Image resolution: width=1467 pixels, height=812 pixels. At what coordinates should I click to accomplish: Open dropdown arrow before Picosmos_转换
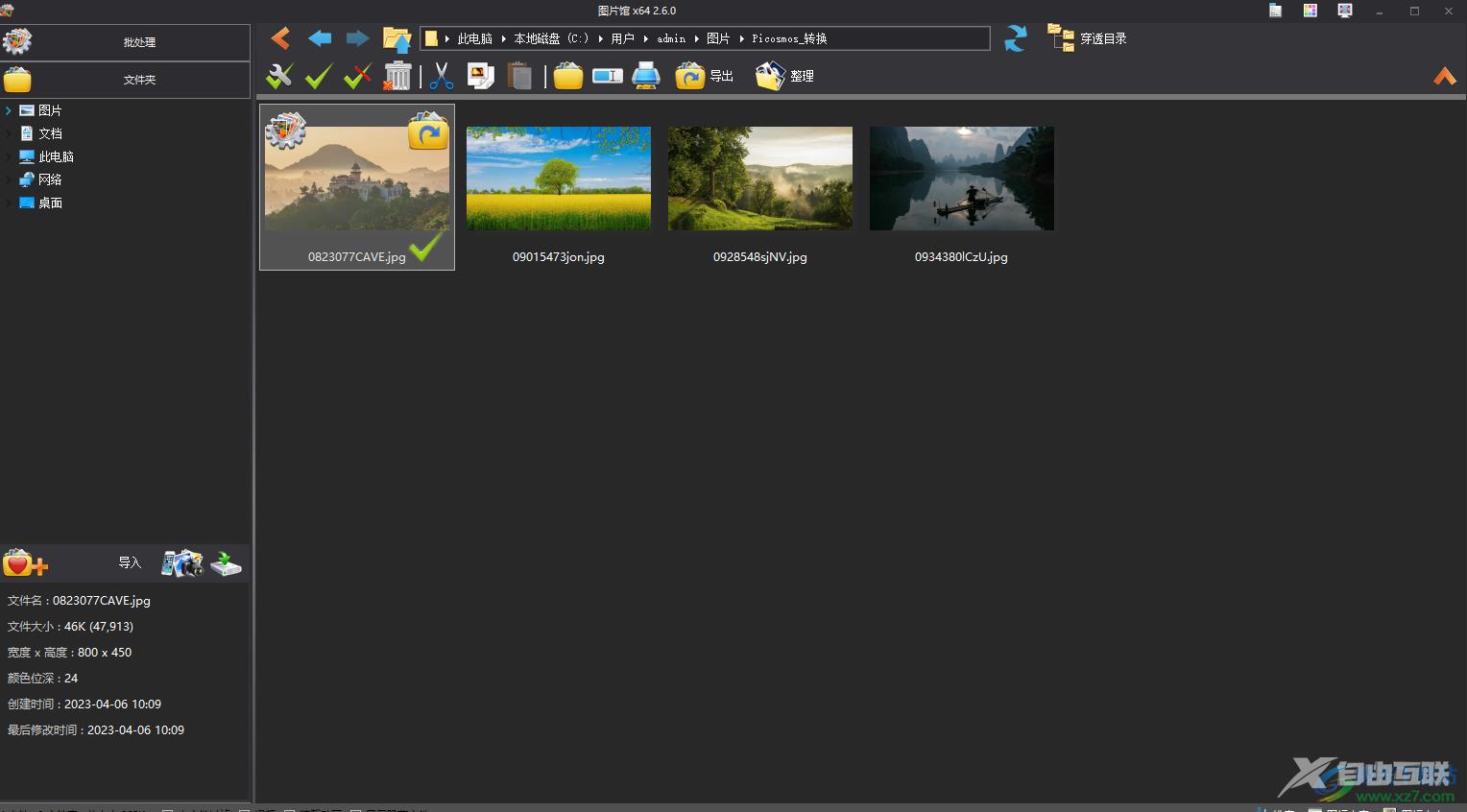click(x=742, y=38)
